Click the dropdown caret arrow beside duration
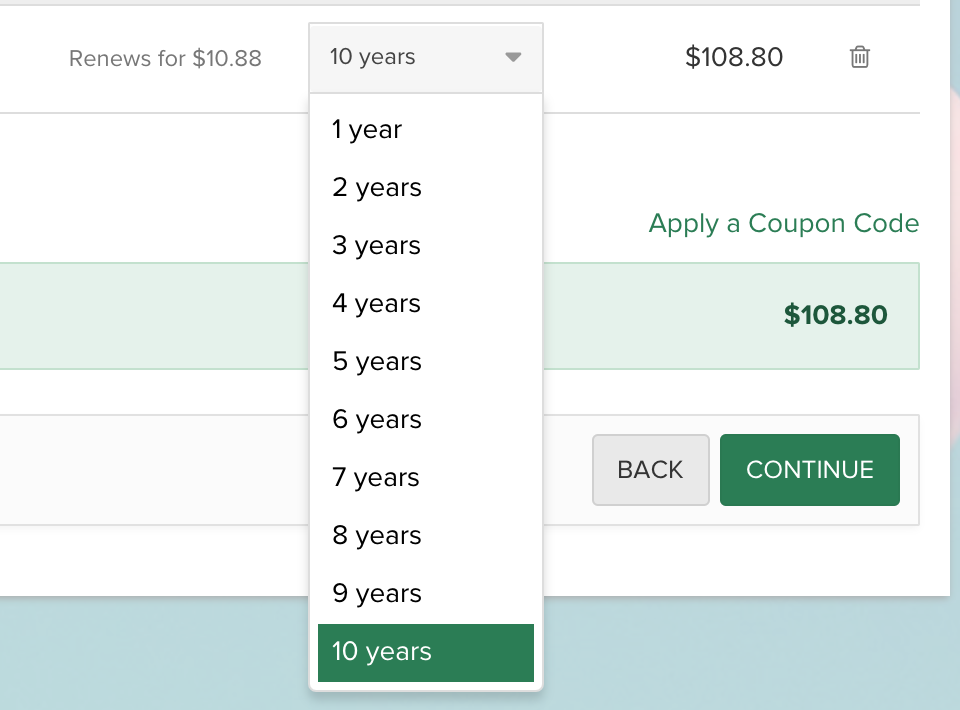 coord(513,57)
